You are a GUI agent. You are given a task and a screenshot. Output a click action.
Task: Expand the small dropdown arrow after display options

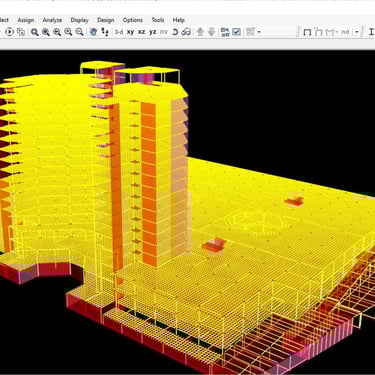[x=259, y=32]
